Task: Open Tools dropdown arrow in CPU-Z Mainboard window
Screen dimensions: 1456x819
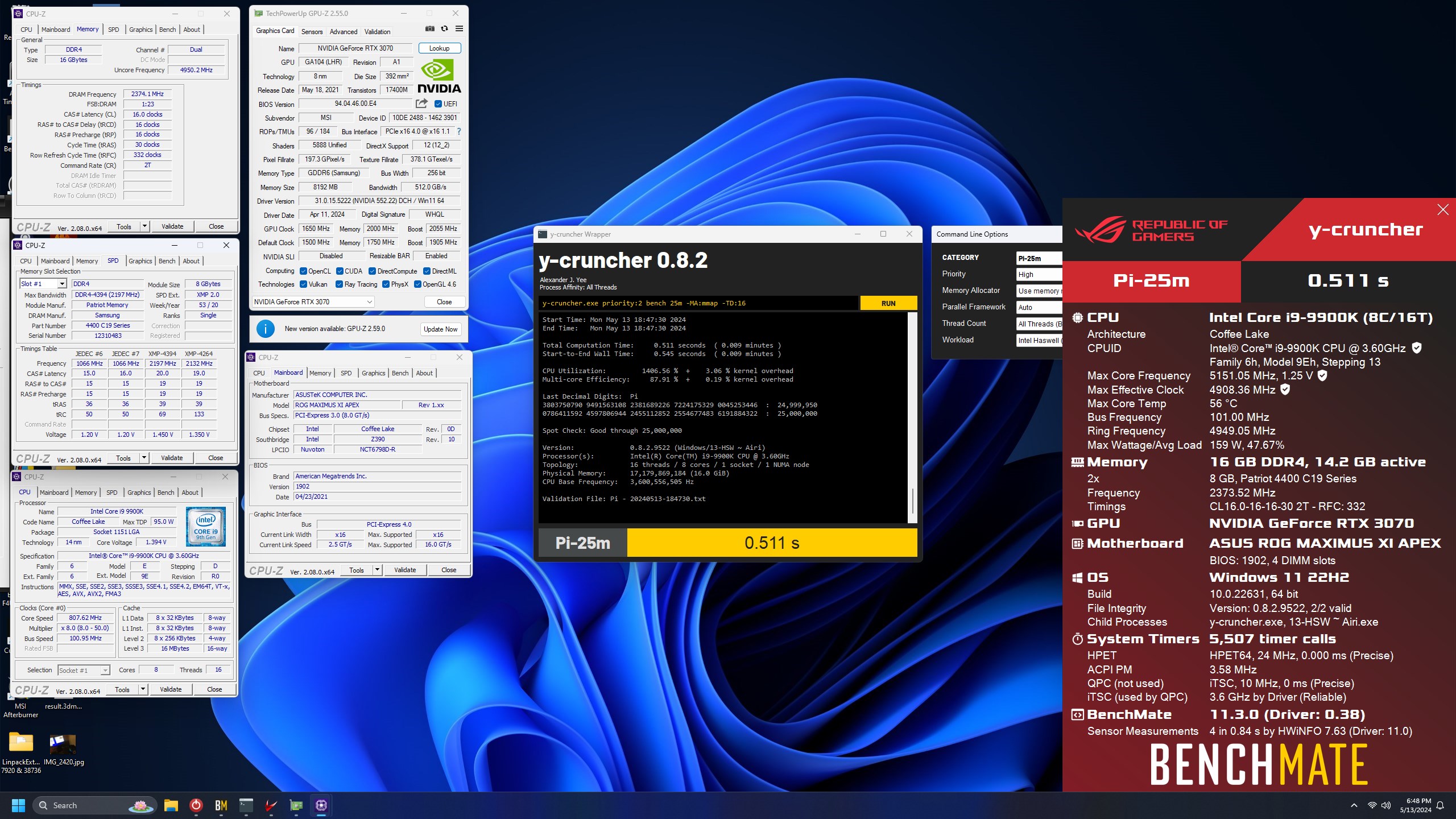Action: (x=377, y=570)
